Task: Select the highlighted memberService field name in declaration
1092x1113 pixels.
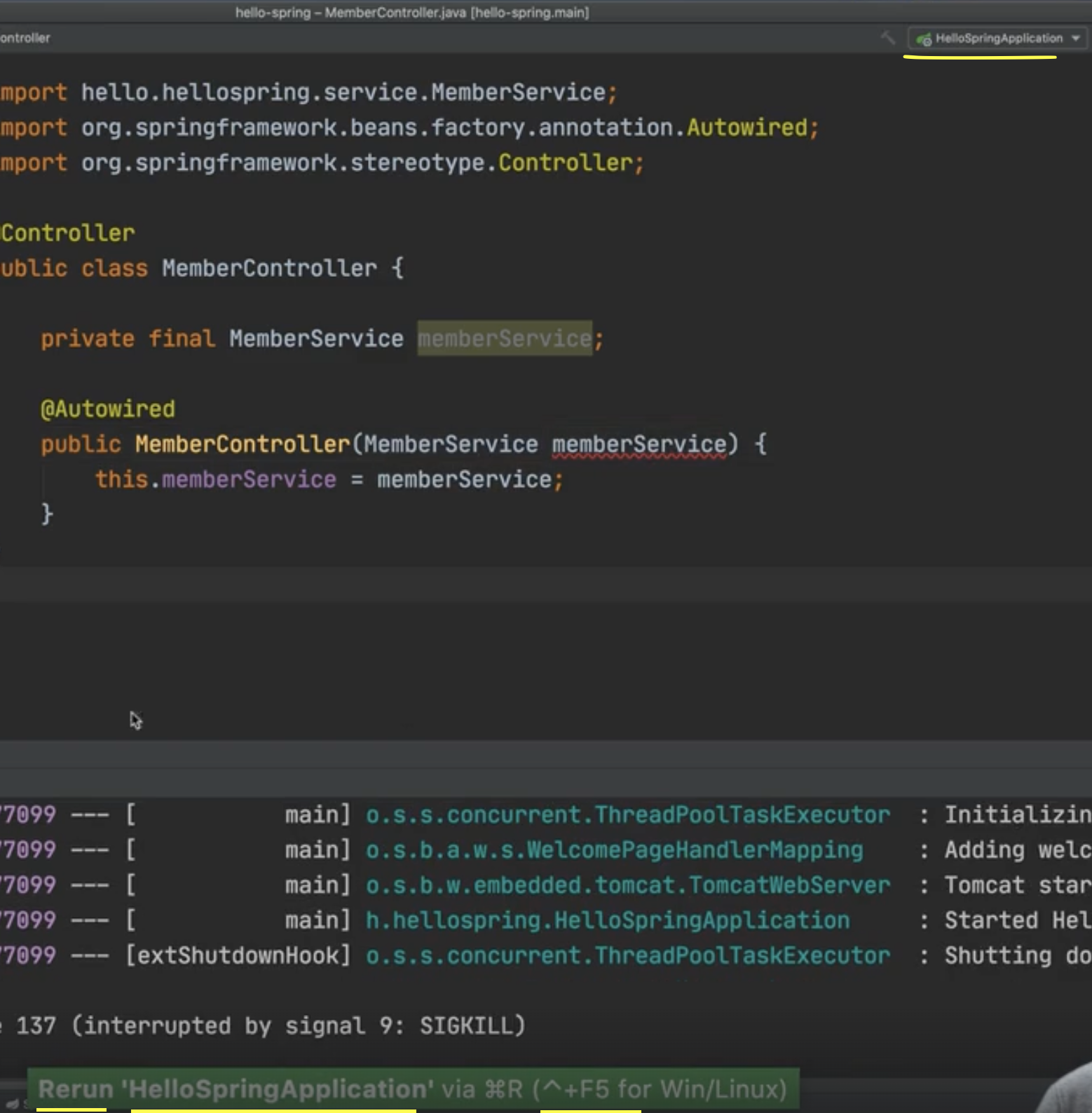Action: point(505,339)
